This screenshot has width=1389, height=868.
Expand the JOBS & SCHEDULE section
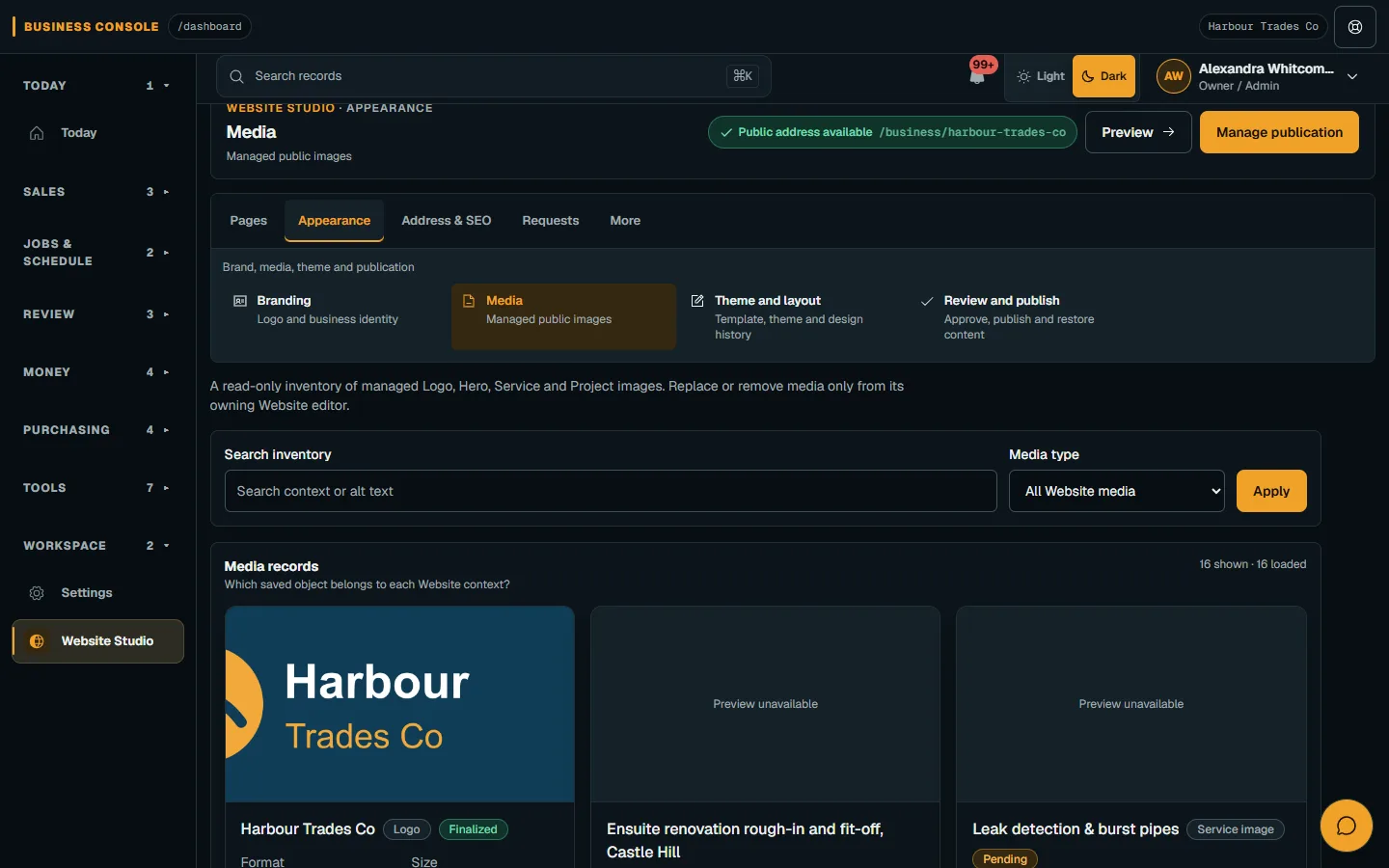[97, 253]
